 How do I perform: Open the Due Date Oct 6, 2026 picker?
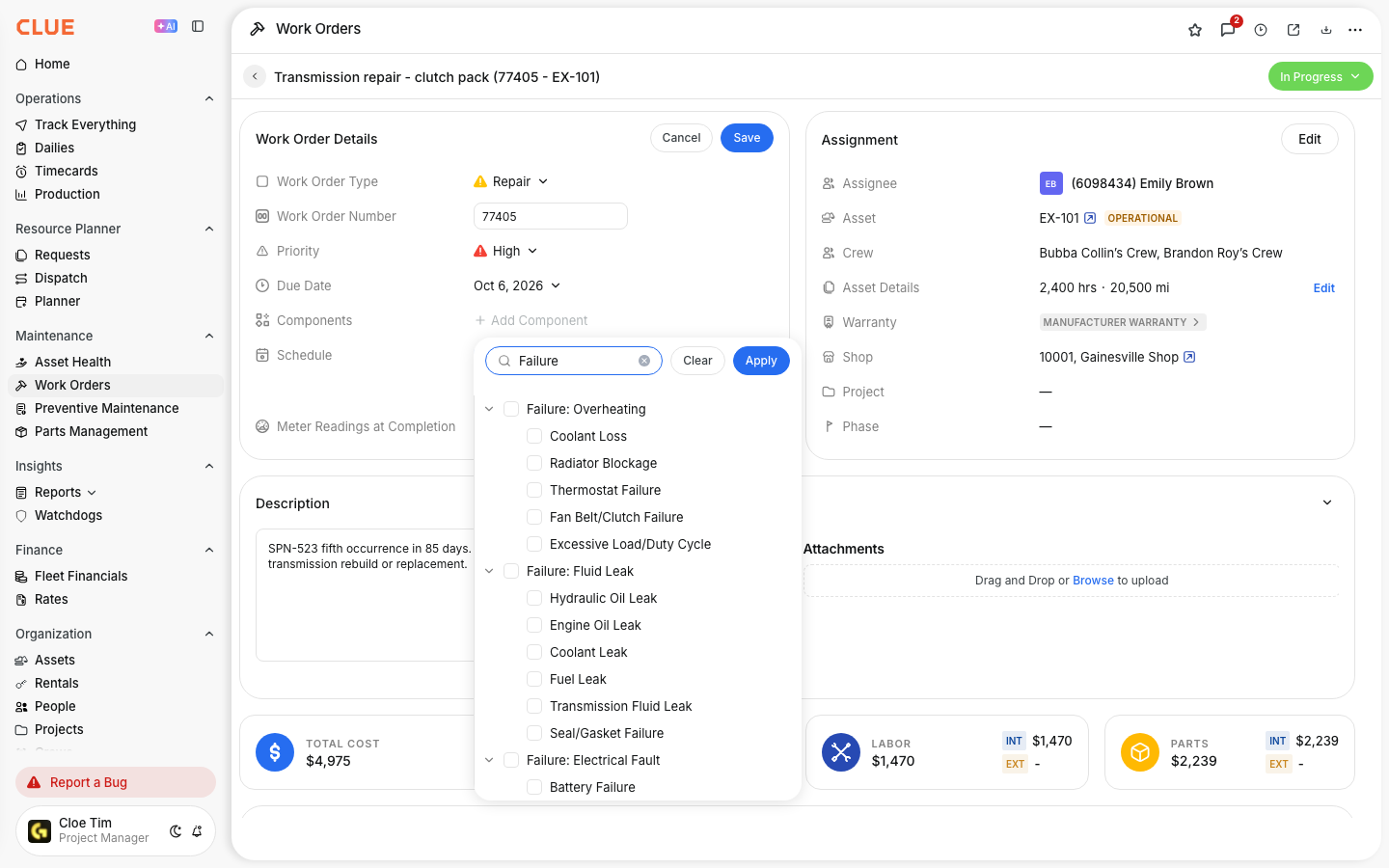[517, 285]
